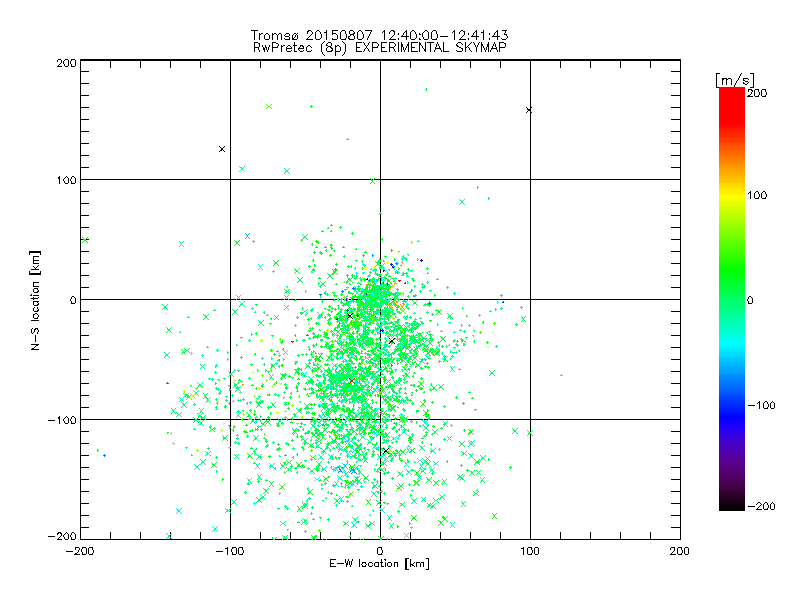Click the N-S axis "-100" tick label

pos(62,420)
